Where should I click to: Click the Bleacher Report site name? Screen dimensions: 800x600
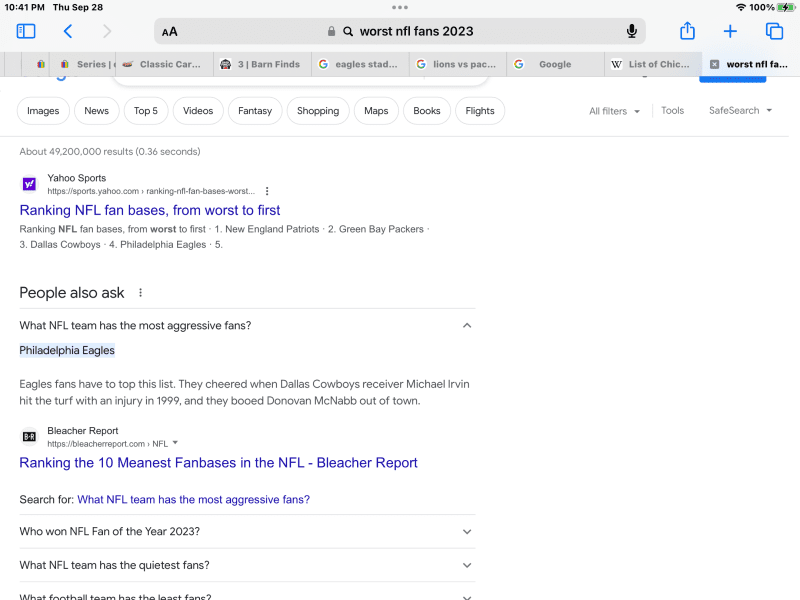pyautogui.click(x=83, y=431)
